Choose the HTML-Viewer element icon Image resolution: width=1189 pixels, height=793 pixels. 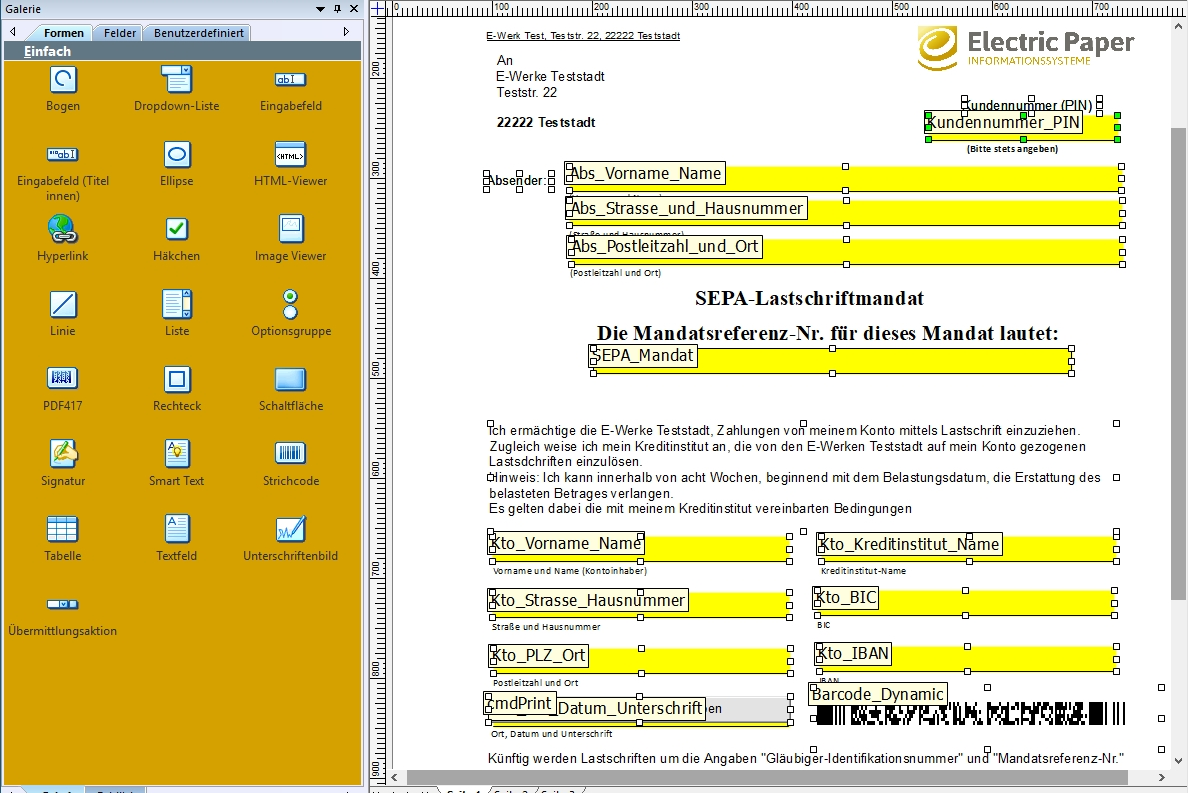click(290, 155)
